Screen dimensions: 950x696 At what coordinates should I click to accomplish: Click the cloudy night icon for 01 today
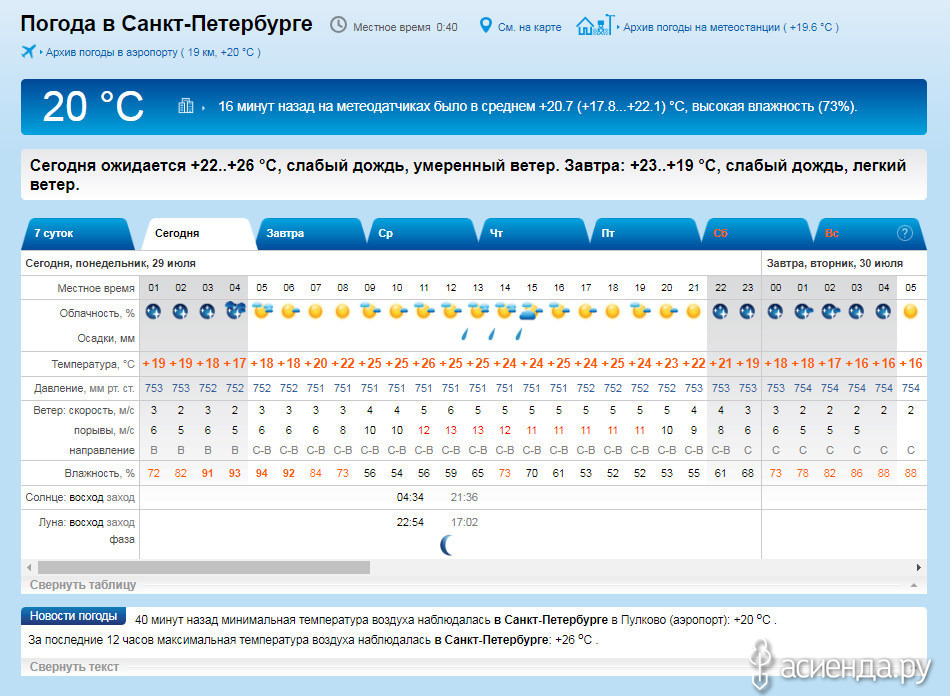click(x=153, y=311)
